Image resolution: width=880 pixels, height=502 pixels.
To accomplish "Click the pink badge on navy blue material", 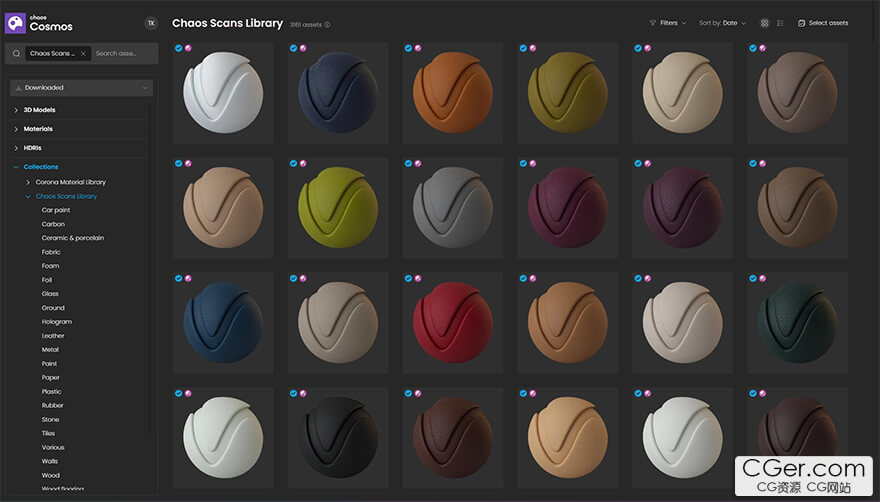I will (303, 48).
